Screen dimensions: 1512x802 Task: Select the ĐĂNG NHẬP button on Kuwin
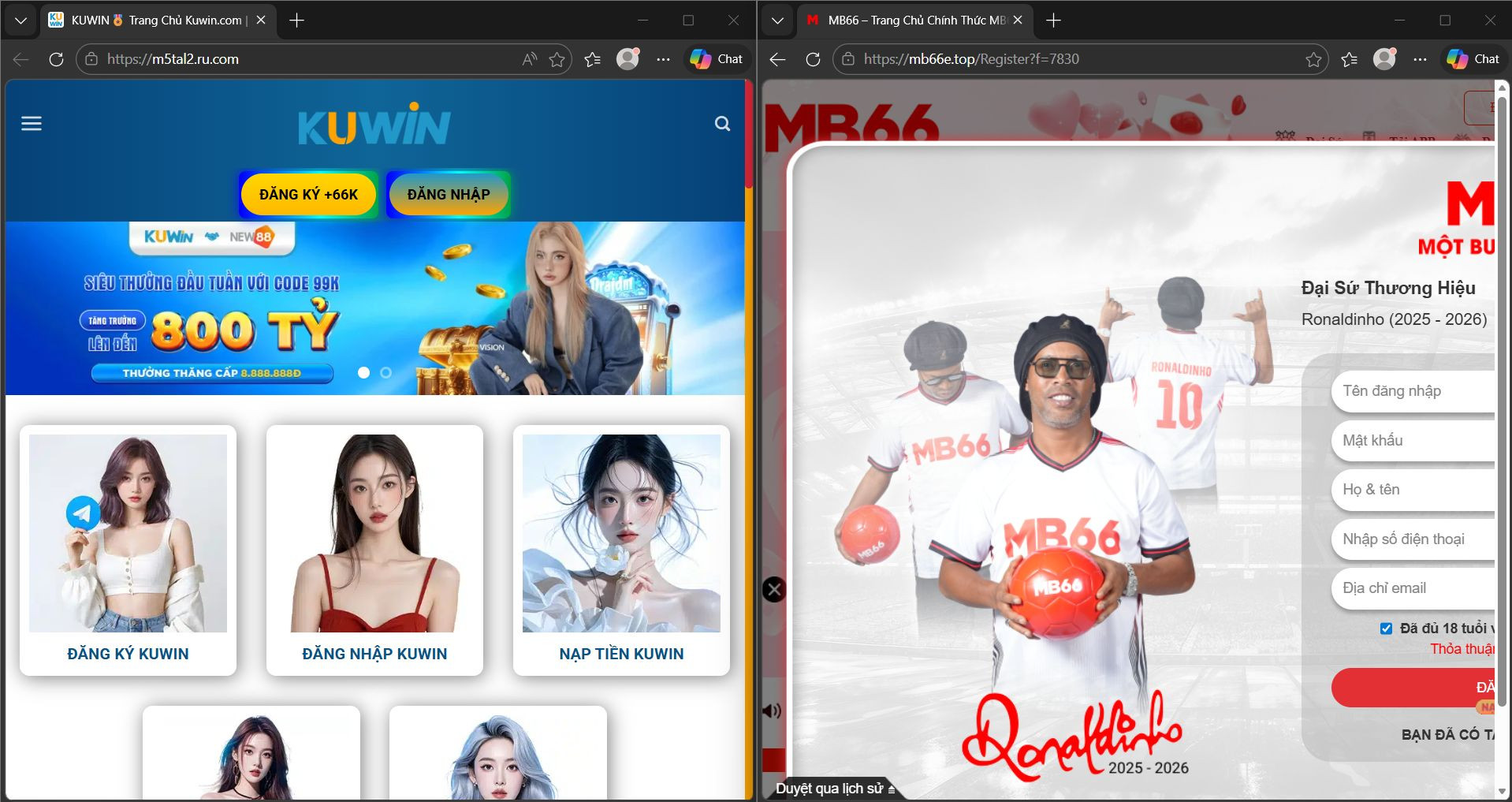tap(449, 195)
